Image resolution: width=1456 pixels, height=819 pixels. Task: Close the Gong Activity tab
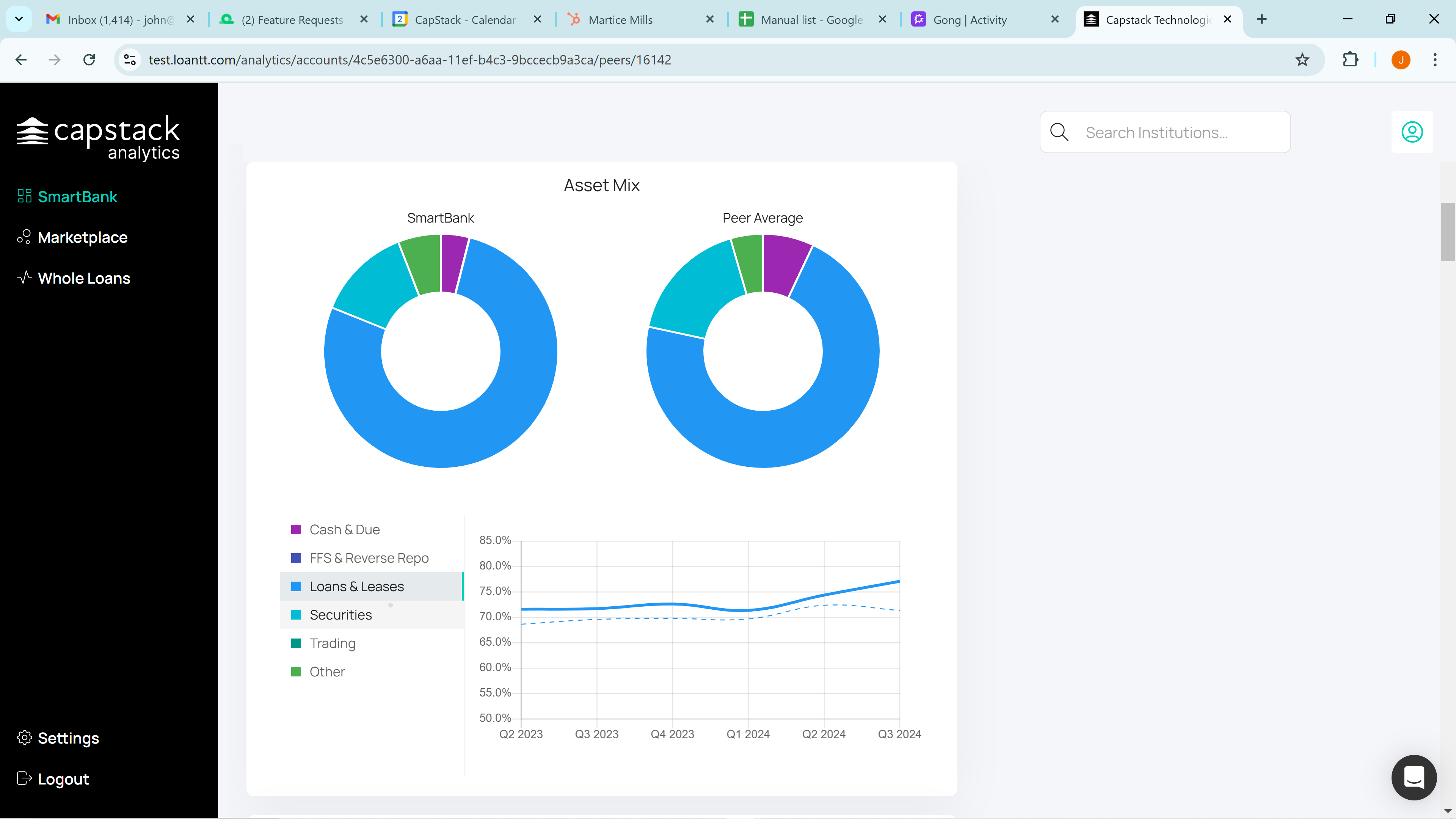pyautogui.click(x=1055, y=20)
